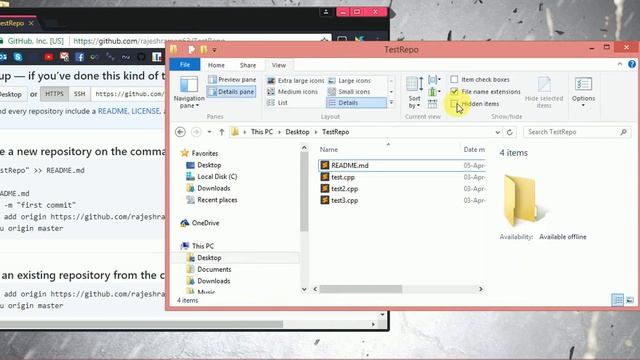The width and height of the screenshot is (640, 360).
Task: Open Desktop under Favorites
Action: [209, 165]
